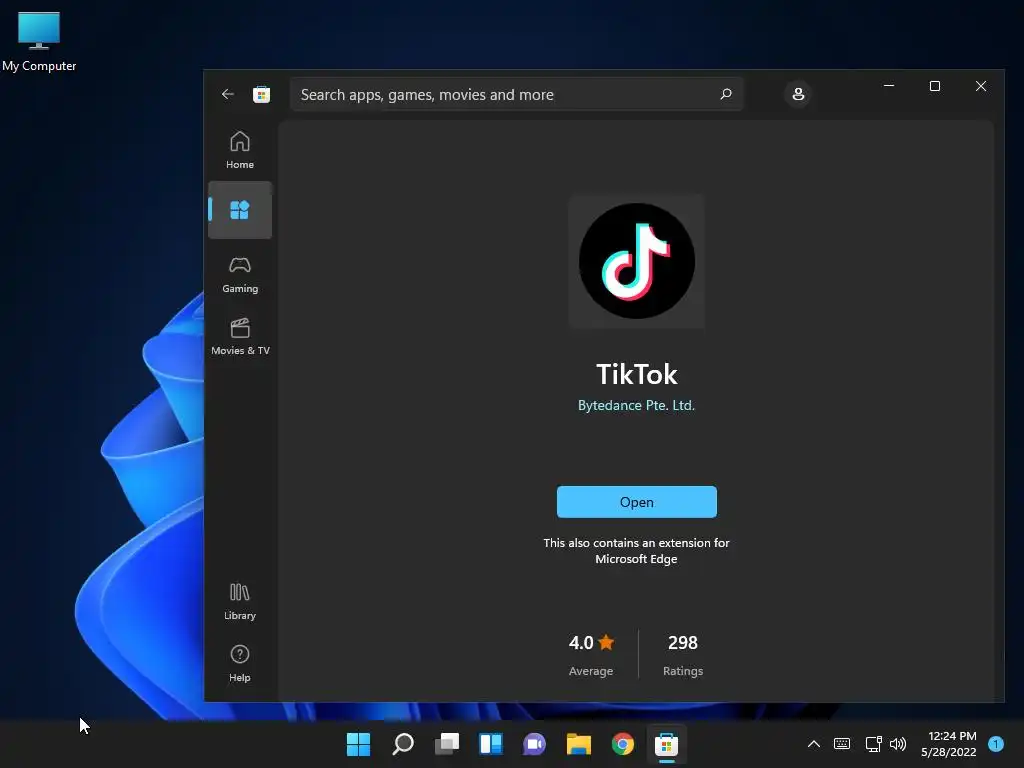Close the Microsoft Store window
Viewport: 1024px width, 768px height.
[981, 86]
